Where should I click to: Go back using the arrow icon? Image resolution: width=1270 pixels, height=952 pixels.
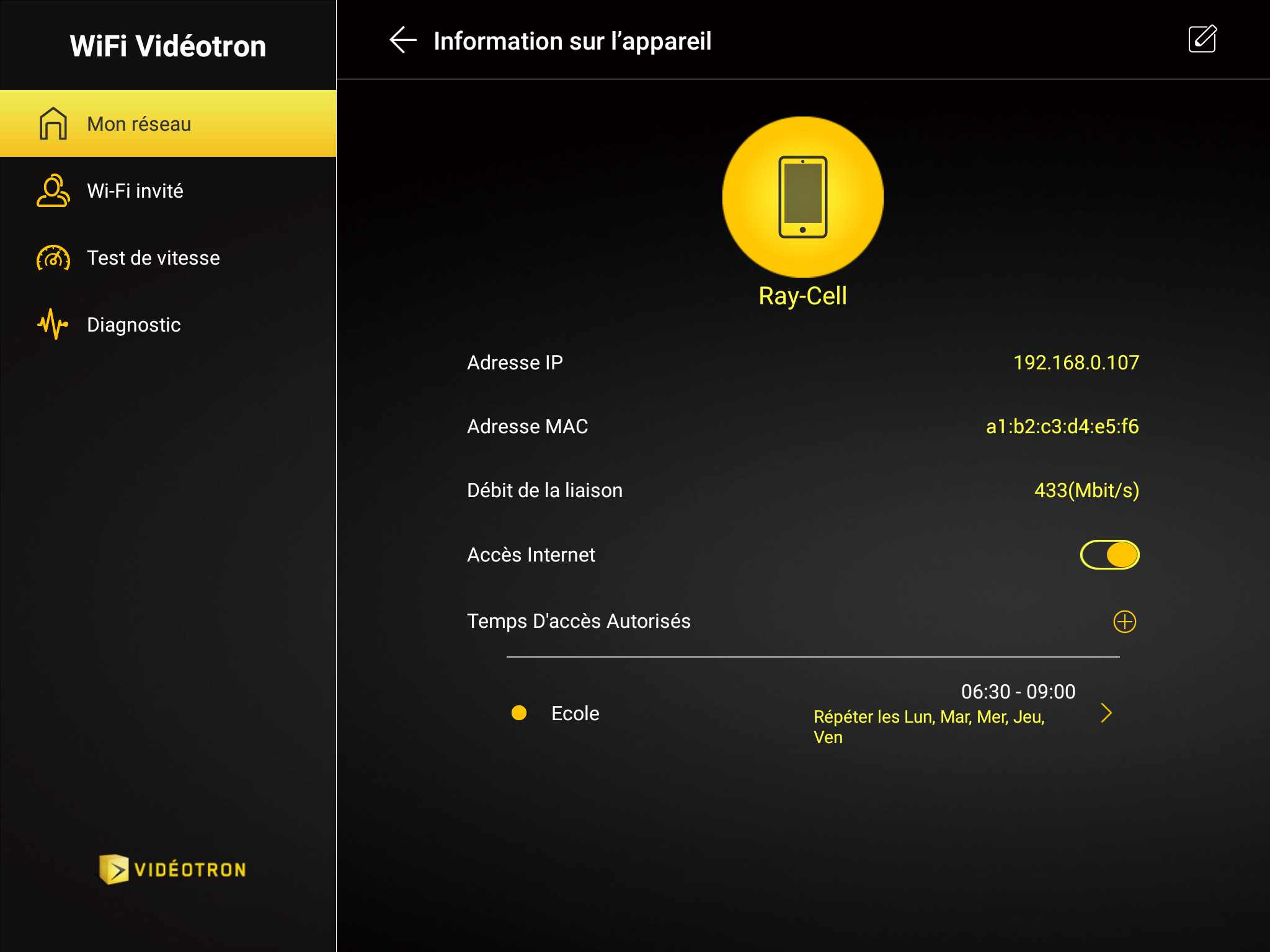pos(402,40)
